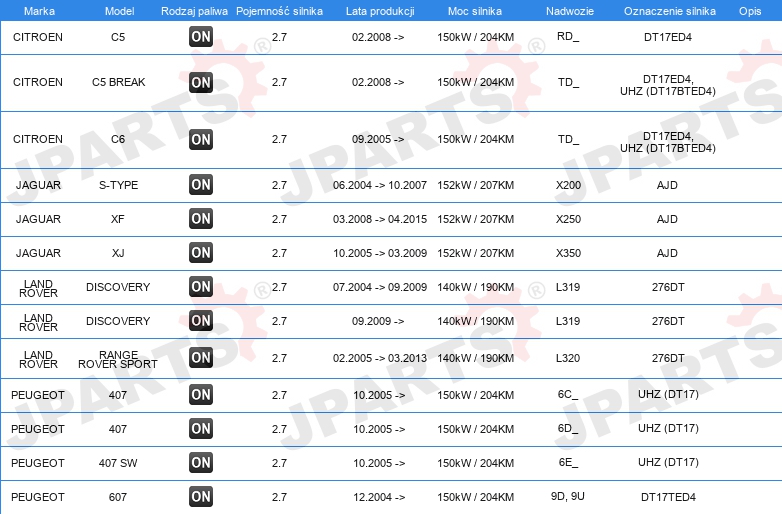
Task: Click the X350 body code cell
Action: click(568, 253)
